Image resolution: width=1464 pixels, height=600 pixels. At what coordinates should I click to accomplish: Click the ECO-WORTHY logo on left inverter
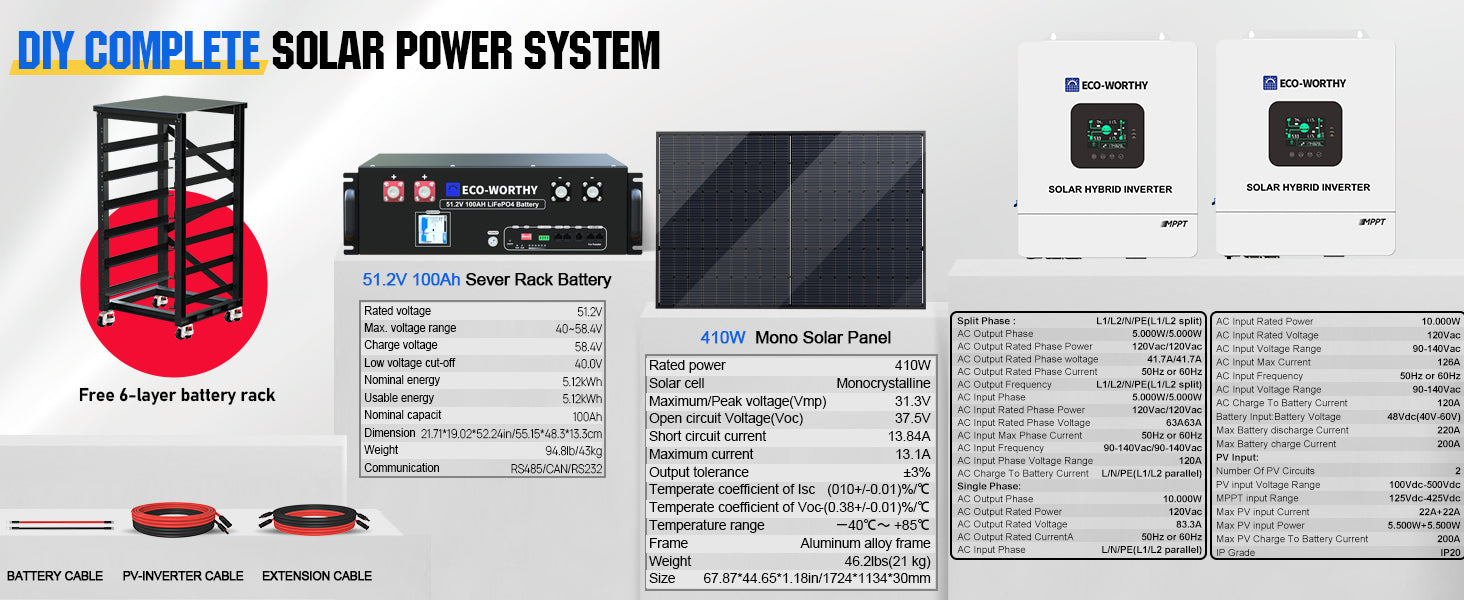pos(1106,85)
